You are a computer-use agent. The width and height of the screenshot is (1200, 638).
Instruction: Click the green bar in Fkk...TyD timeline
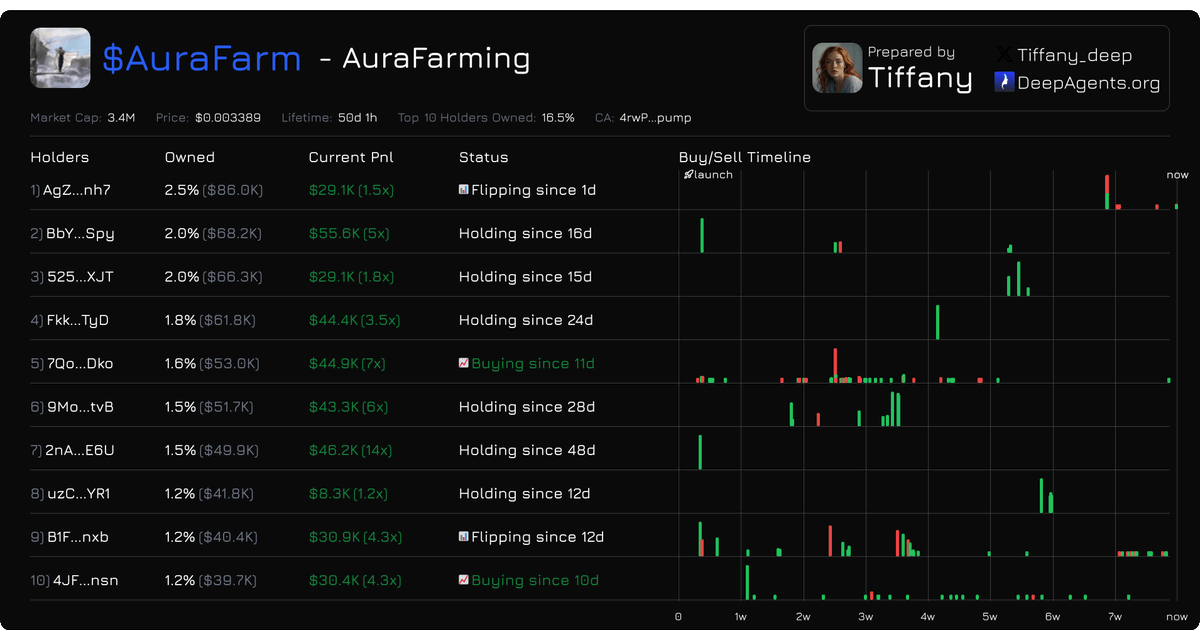[x=937, y=322]
